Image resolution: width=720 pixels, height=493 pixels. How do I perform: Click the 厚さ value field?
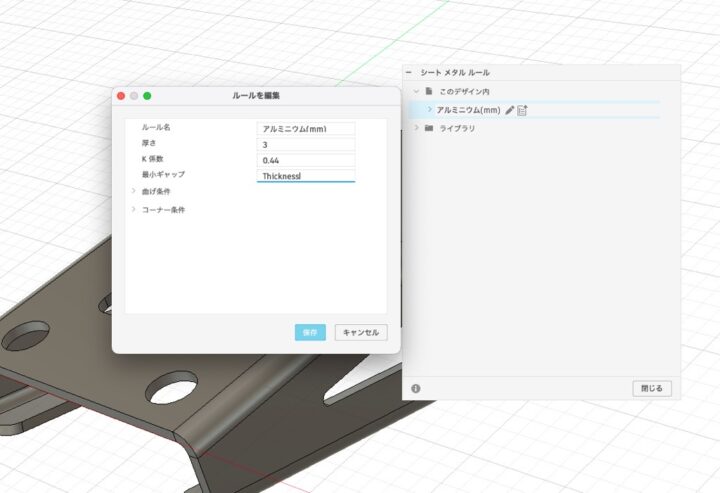(305, 144)
